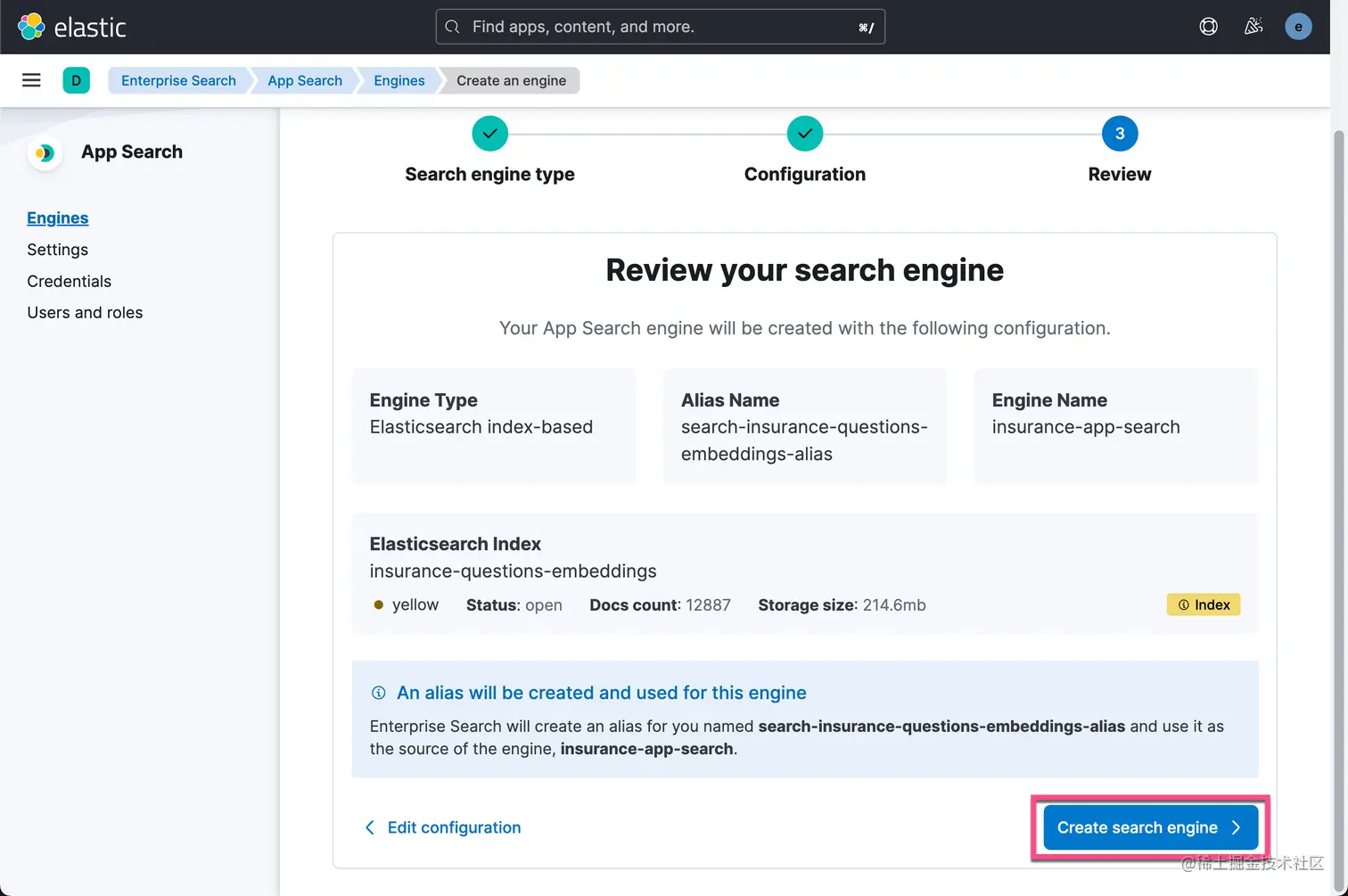Screen dimensions: 1348x896
Task: Click the Edit configuration back link
Action: (x=443, y=827)
